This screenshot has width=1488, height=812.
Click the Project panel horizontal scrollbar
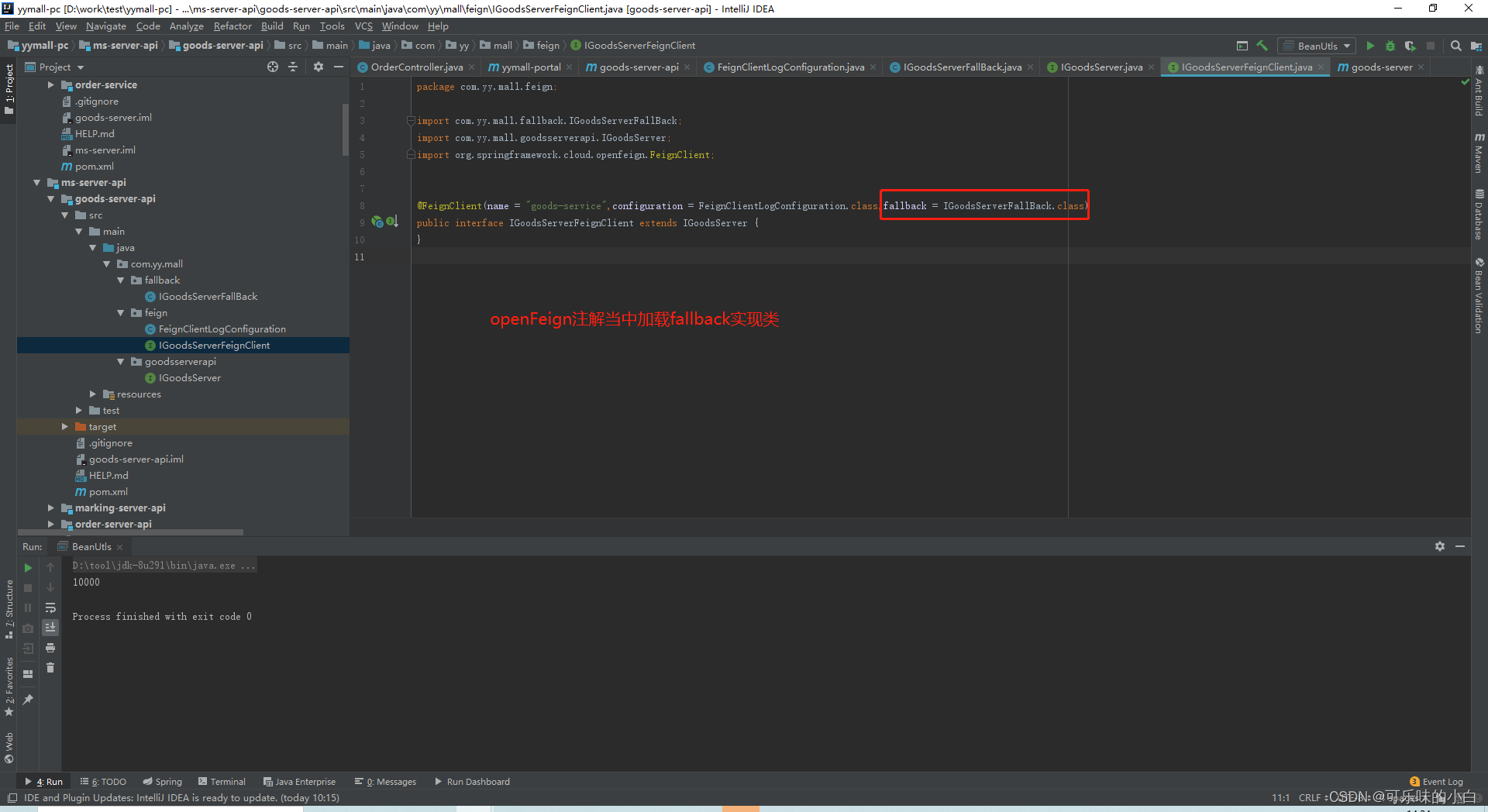pos(132,532)
